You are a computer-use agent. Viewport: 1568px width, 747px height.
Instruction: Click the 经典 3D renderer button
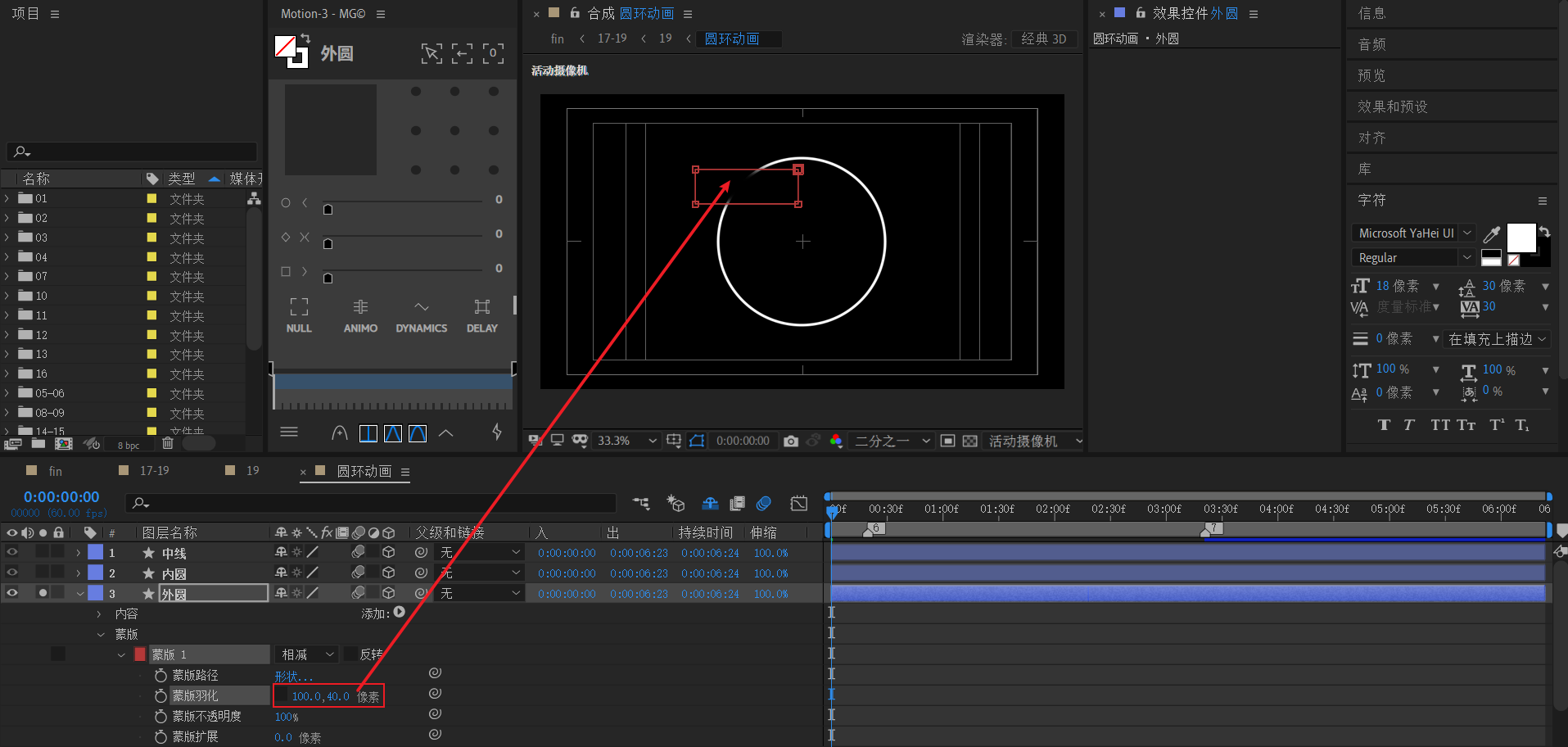click(1044, 38)
